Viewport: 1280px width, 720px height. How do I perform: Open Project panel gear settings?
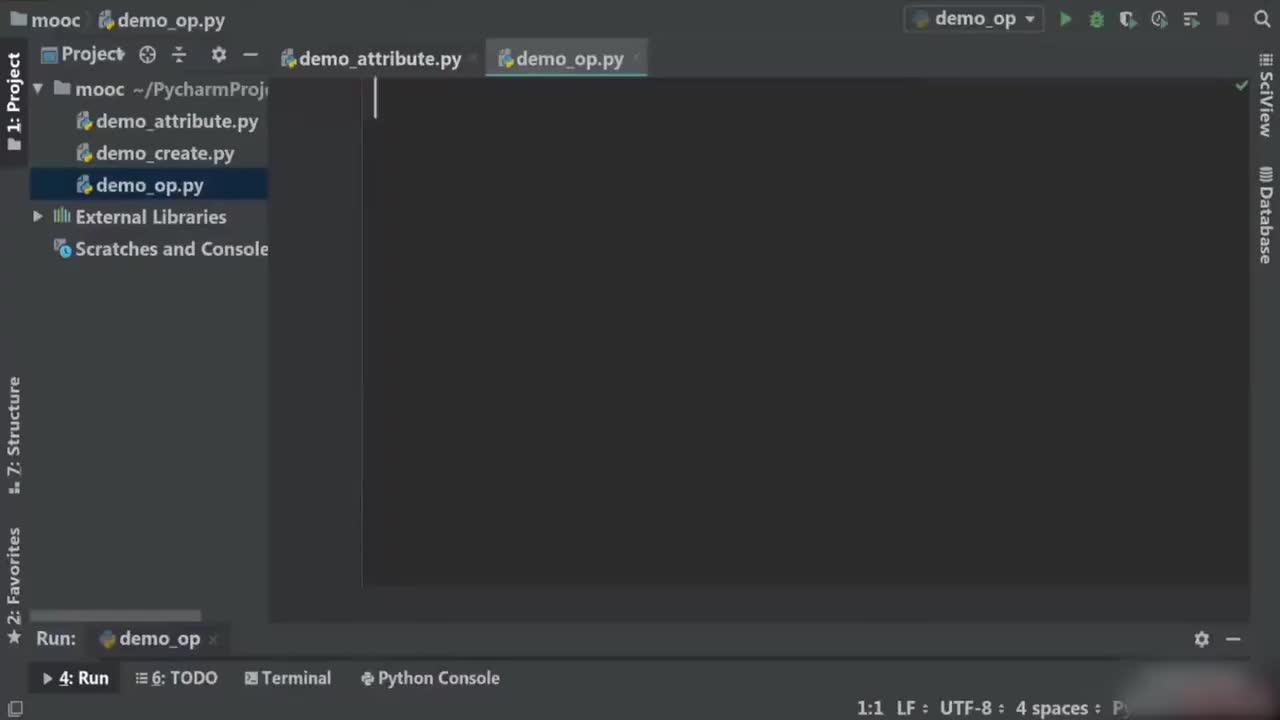219,55
